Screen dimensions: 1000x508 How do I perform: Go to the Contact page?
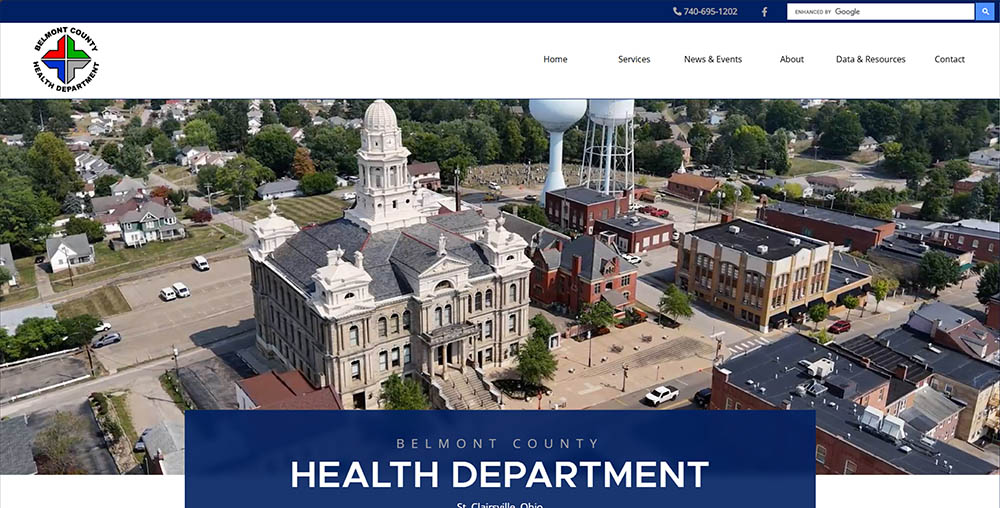pyautogui.click(x=949, y=59)
